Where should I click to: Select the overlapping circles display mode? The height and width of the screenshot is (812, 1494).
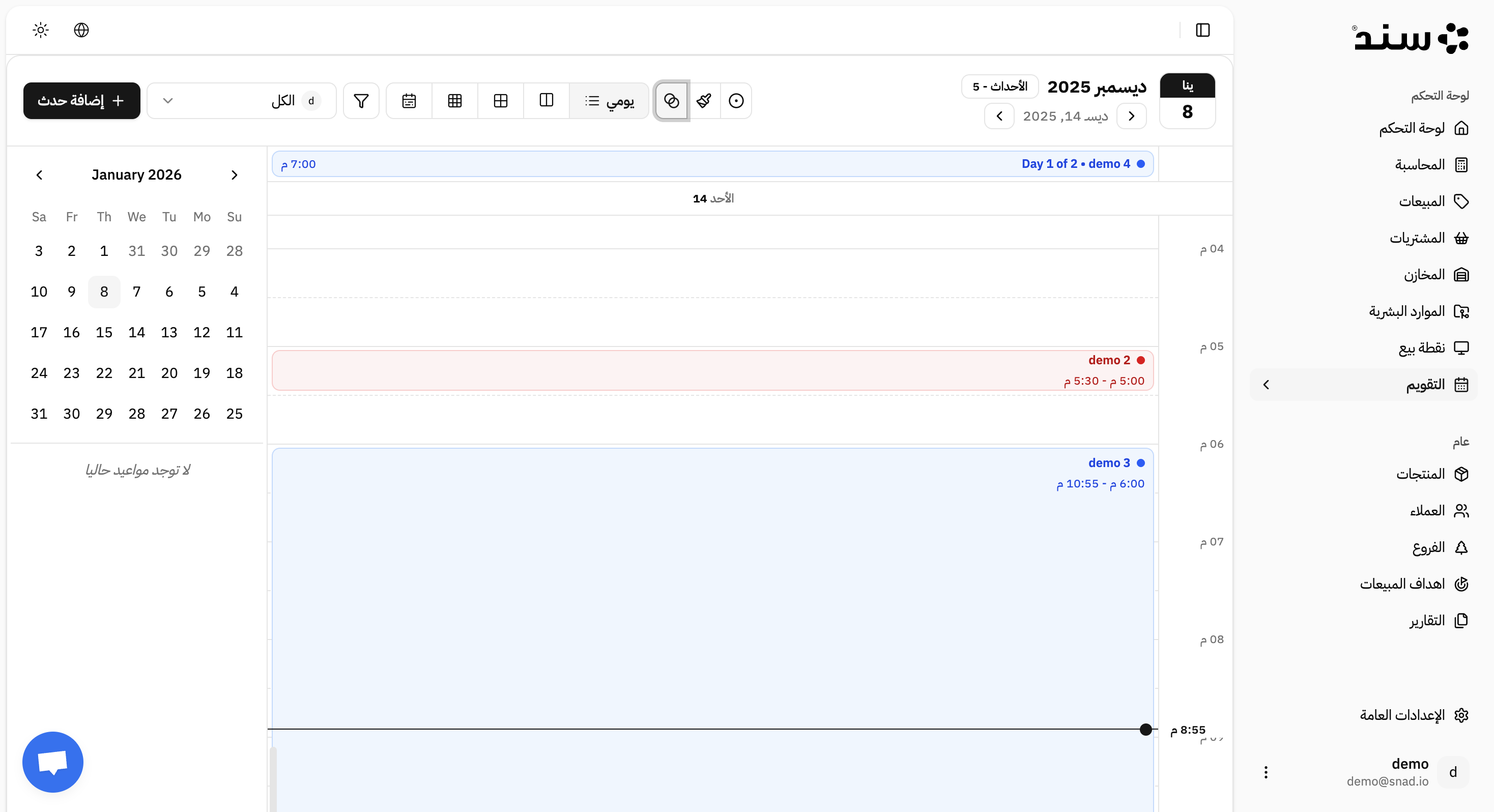pos(671,101)
